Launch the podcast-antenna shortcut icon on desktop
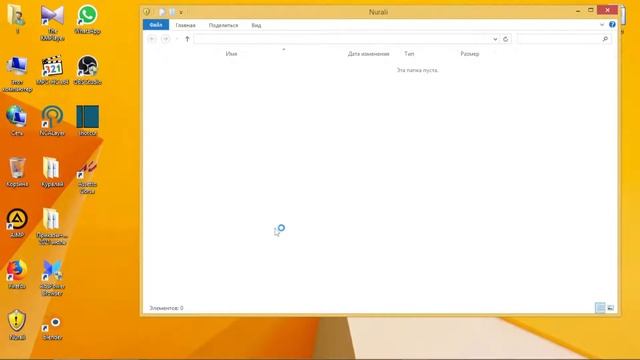640x360 pixels. tap(52, 121)
